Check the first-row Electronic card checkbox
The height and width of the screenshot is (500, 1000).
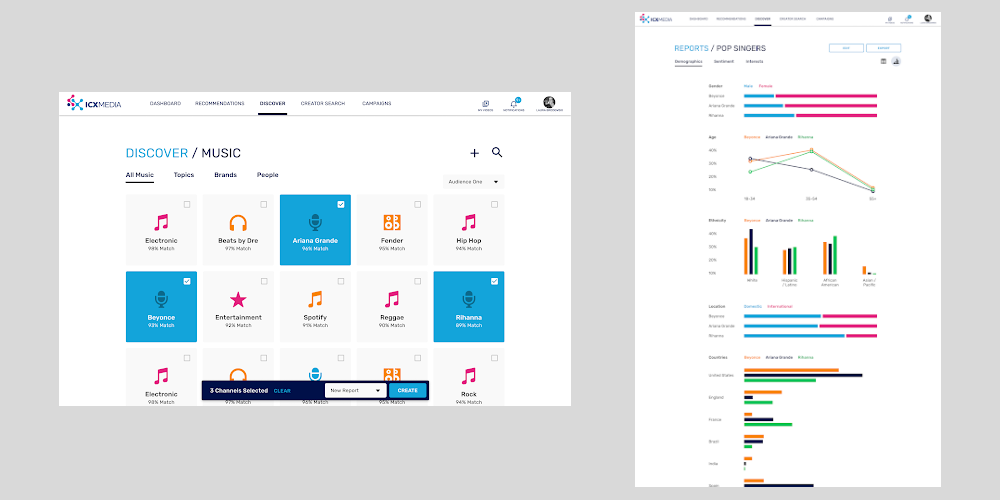pyautogui.click(x=187, y=205)
